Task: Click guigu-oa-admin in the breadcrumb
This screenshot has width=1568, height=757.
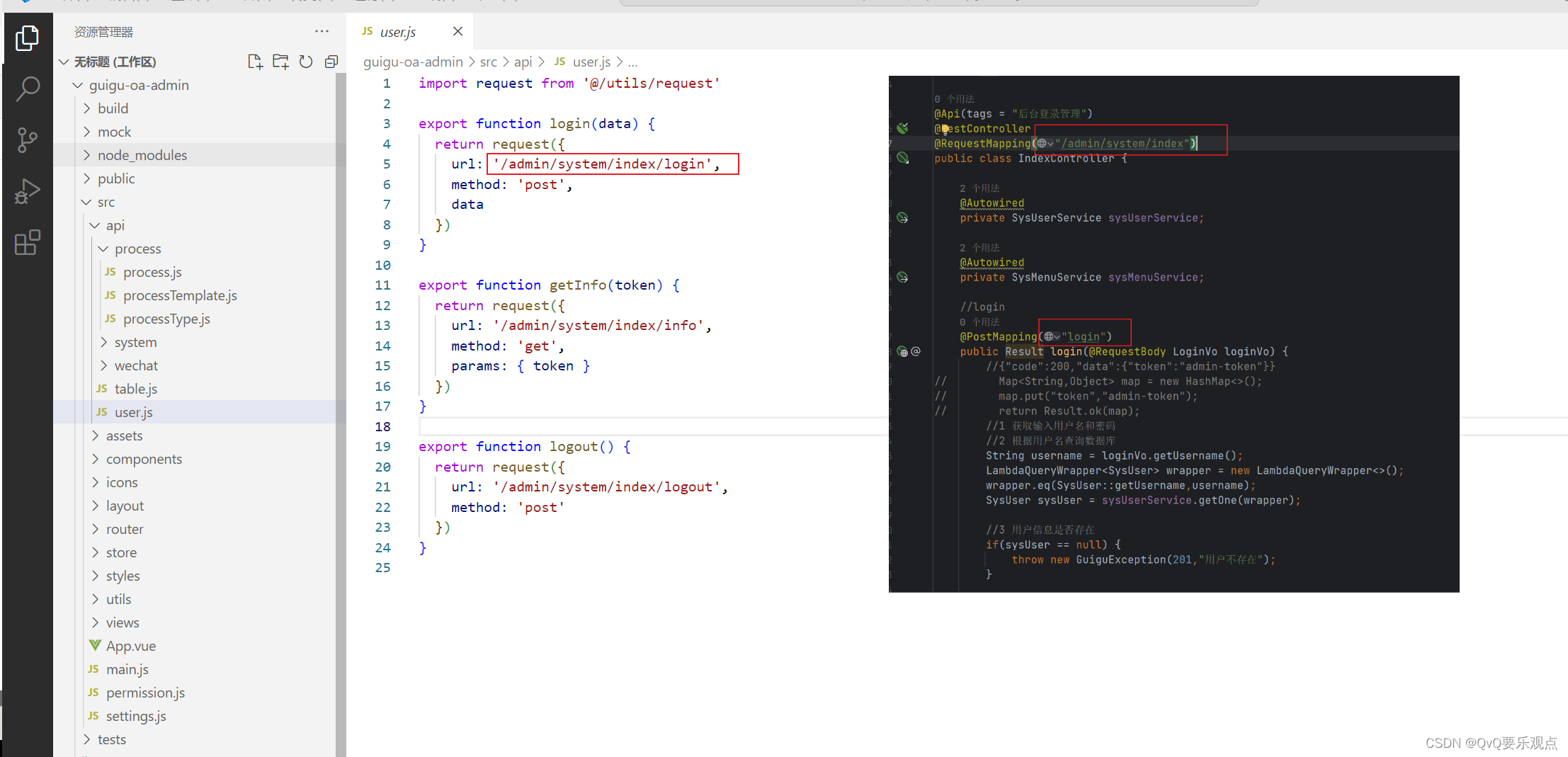Action: pyautogui.click(x=413, y=62)
